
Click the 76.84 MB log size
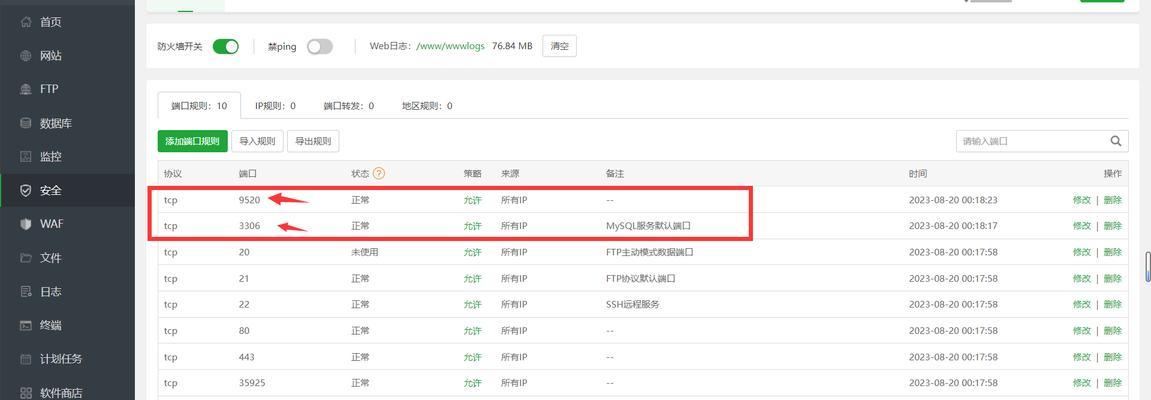512,46
